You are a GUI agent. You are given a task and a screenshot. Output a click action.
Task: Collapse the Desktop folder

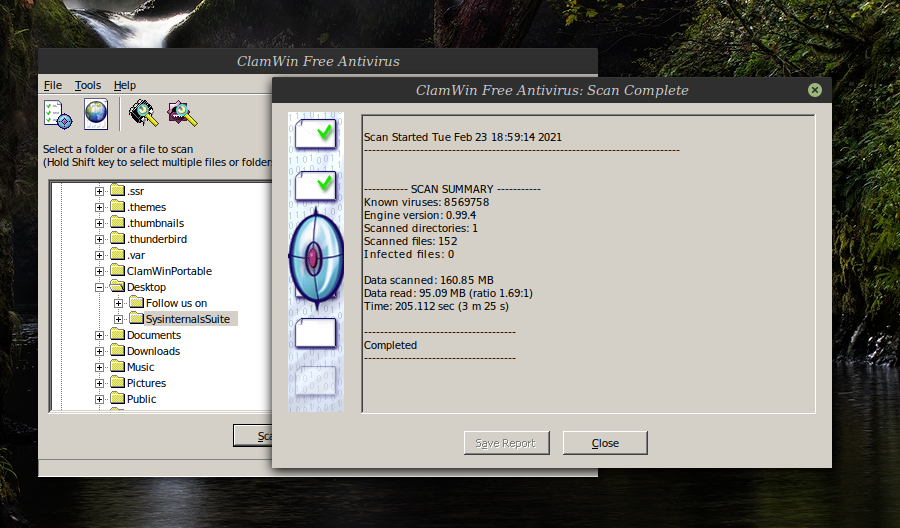[x=99, y=288]
